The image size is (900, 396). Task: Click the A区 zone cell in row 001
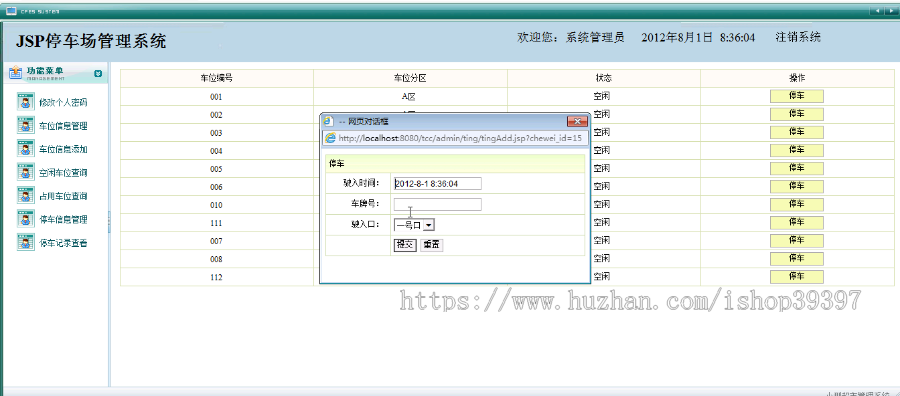(410, 97)
